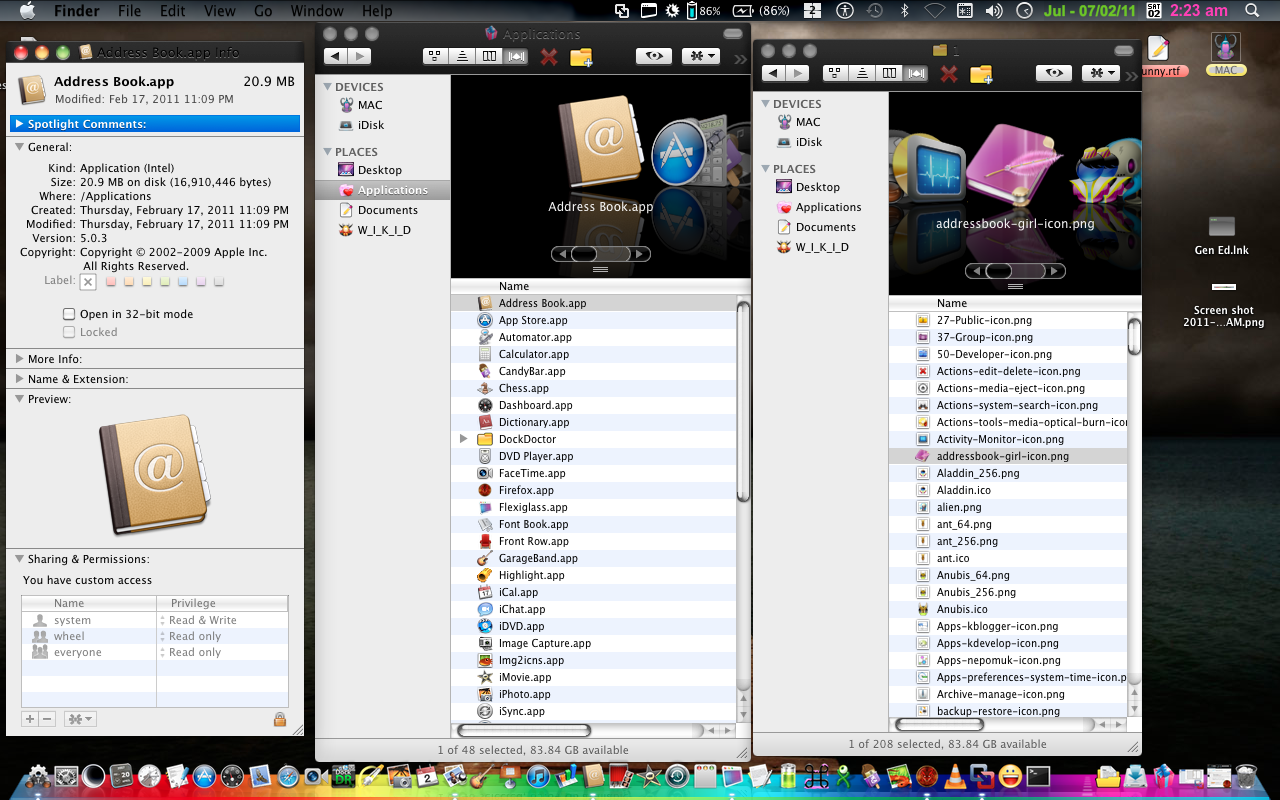The width and height of the screenshot is (1280, 800).
Task: Switch the right Finder window to icon view
Action: click(x=835, y=73)
